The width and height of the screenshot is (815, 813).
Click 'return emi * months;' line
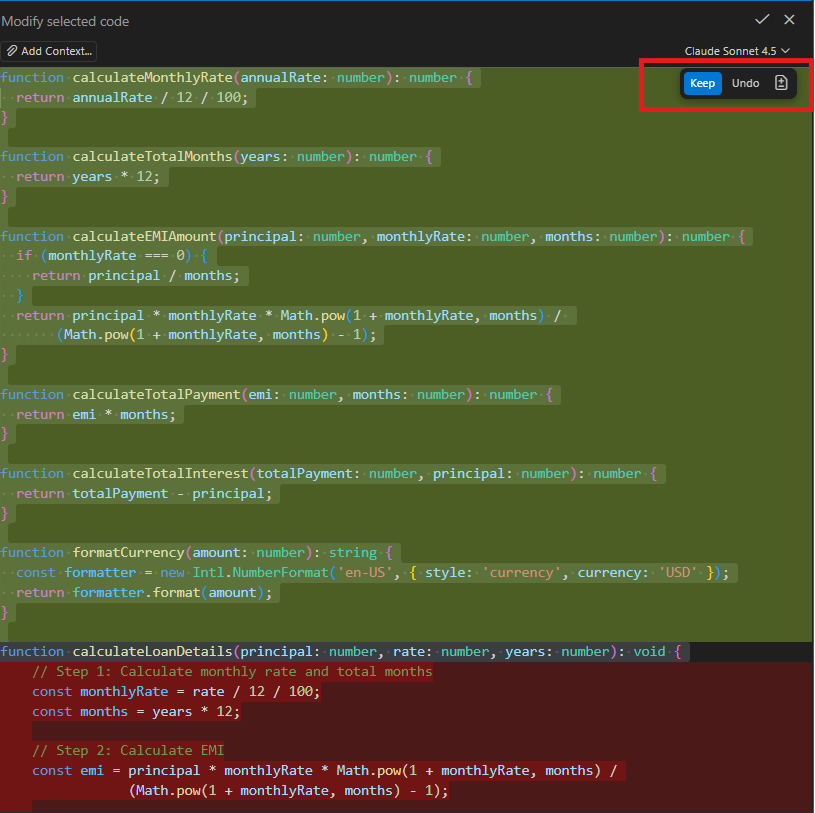pos(96,415)
